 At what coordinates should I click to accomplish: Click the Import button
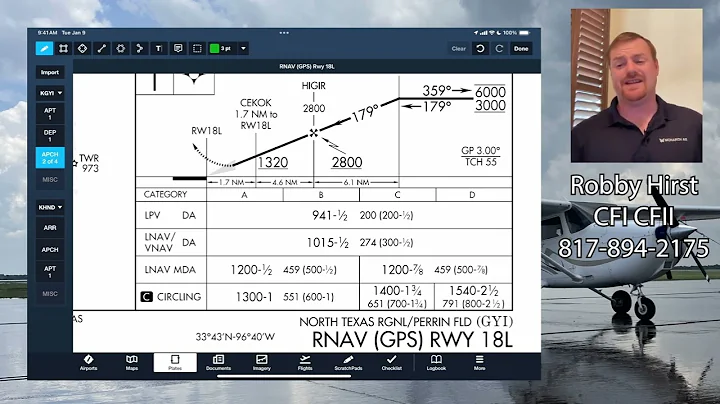(x=50, y=72)
